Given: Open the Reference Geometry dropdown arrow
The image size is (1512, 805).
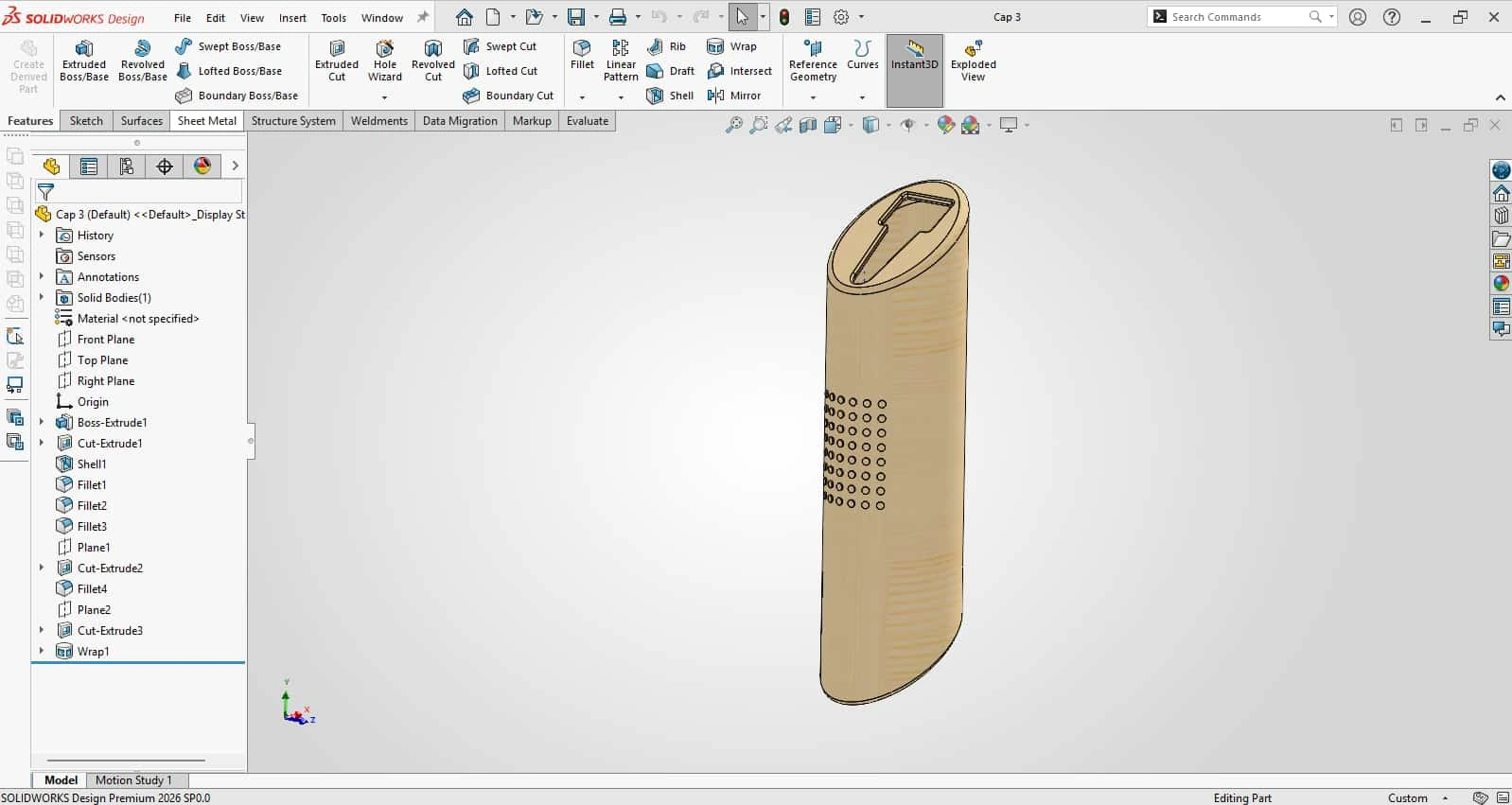Looking at the screenshot, I should point(813,97).
